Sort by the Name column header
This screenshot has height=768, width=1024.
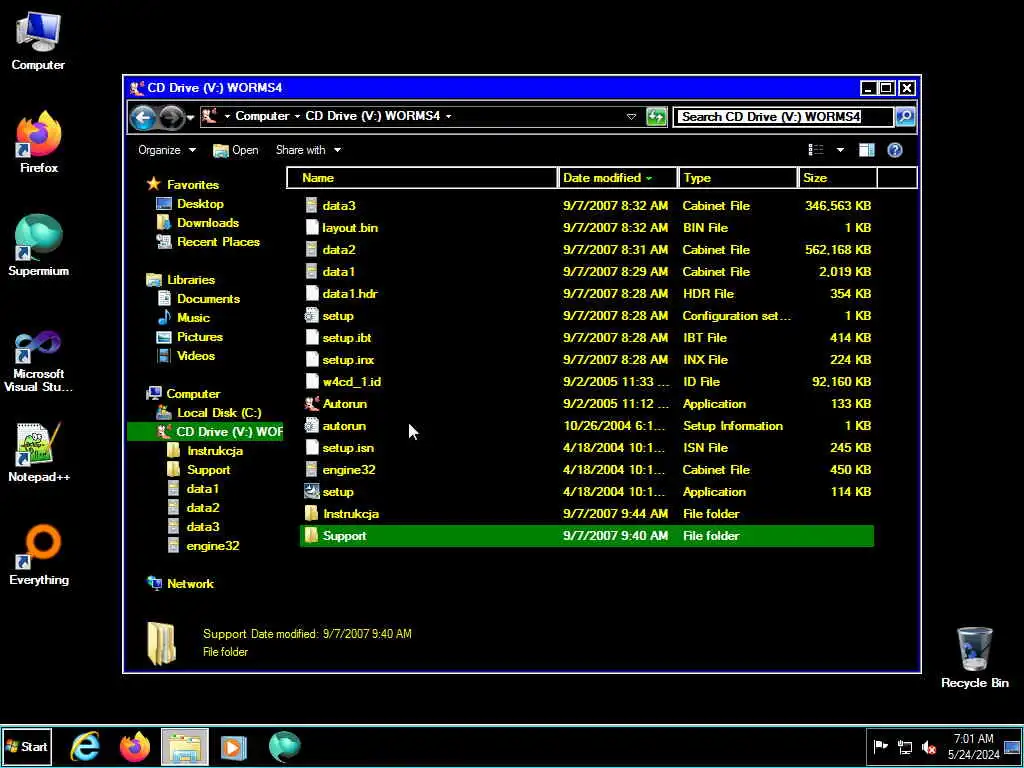[422, 178]
